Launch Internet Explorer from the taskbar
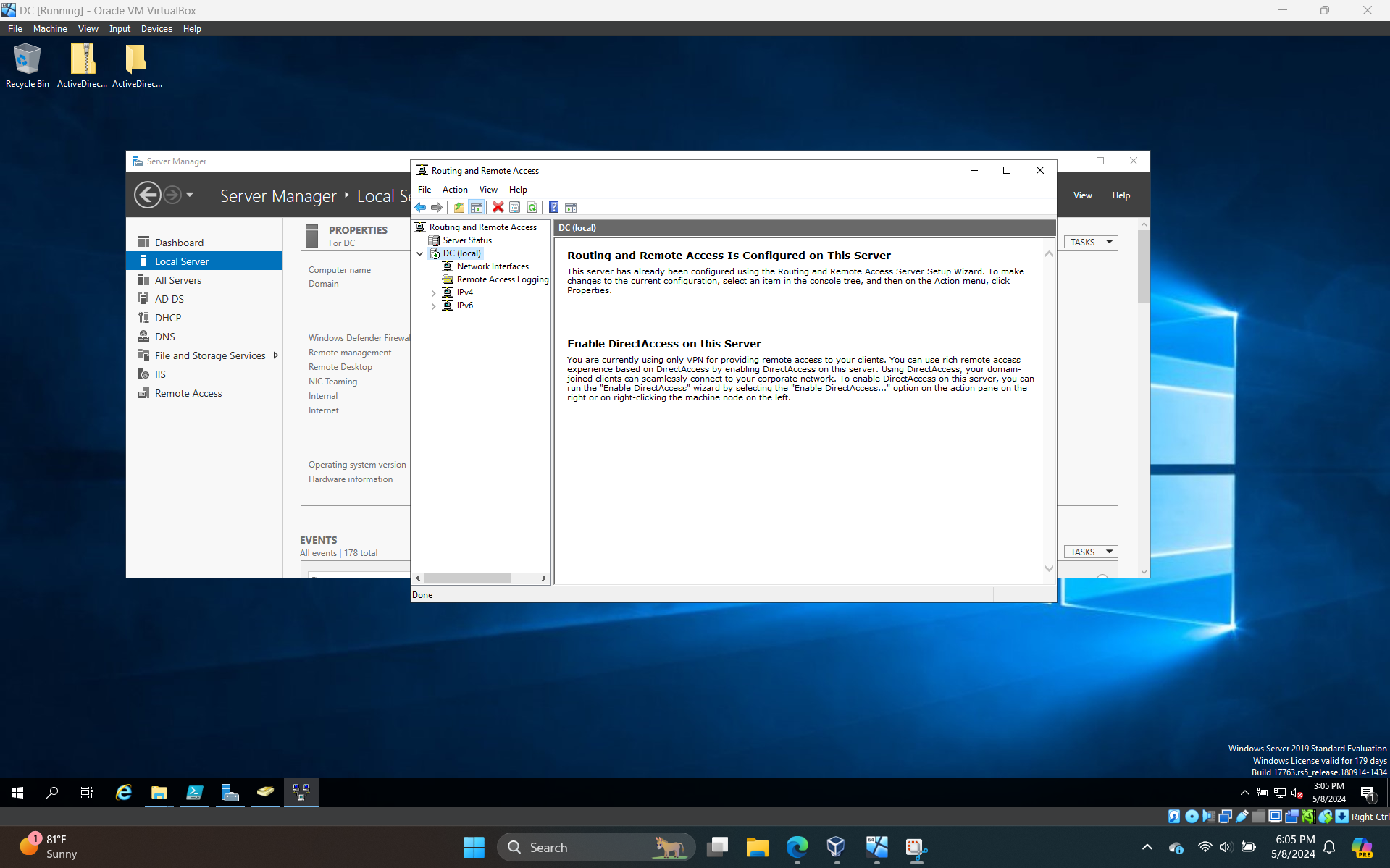The height and width of the screenshot is (868, 1390). pos(123,792)
